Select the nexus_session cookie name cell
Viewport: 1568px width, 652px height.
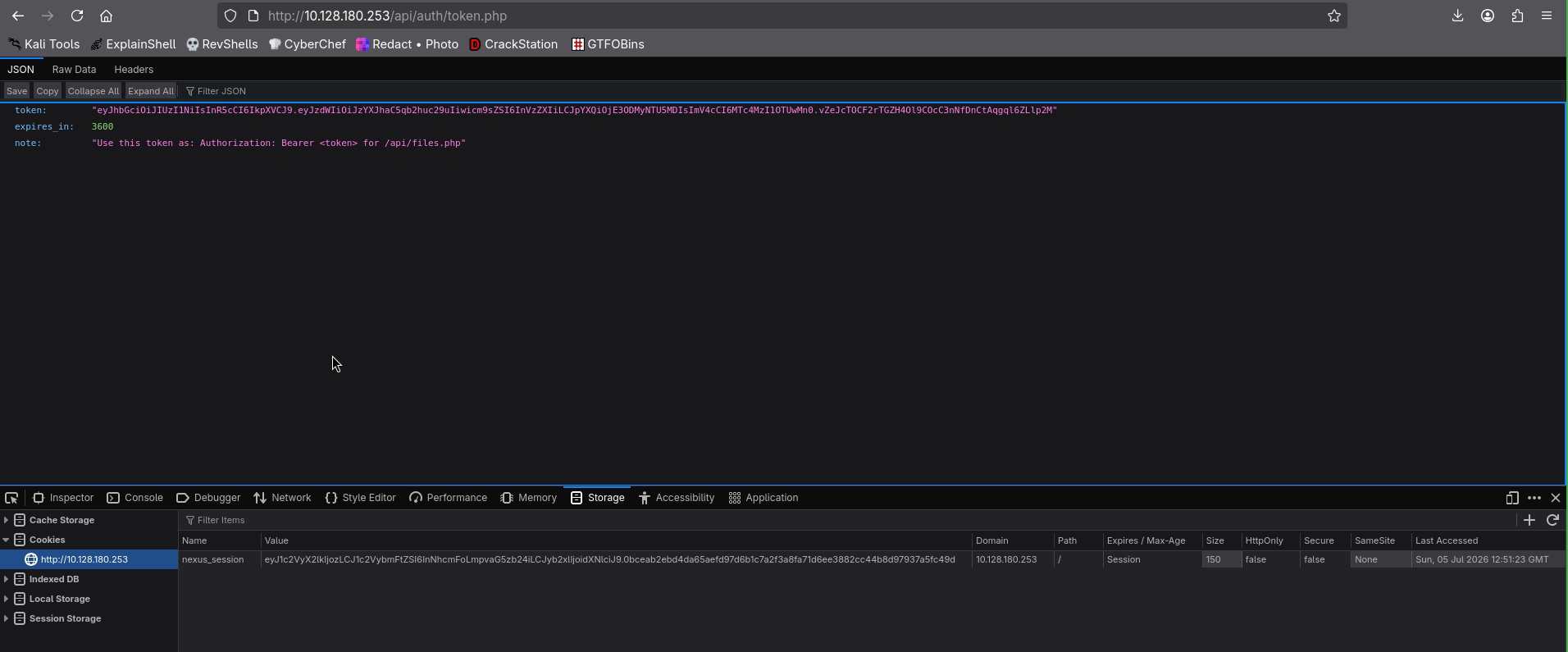219,559
